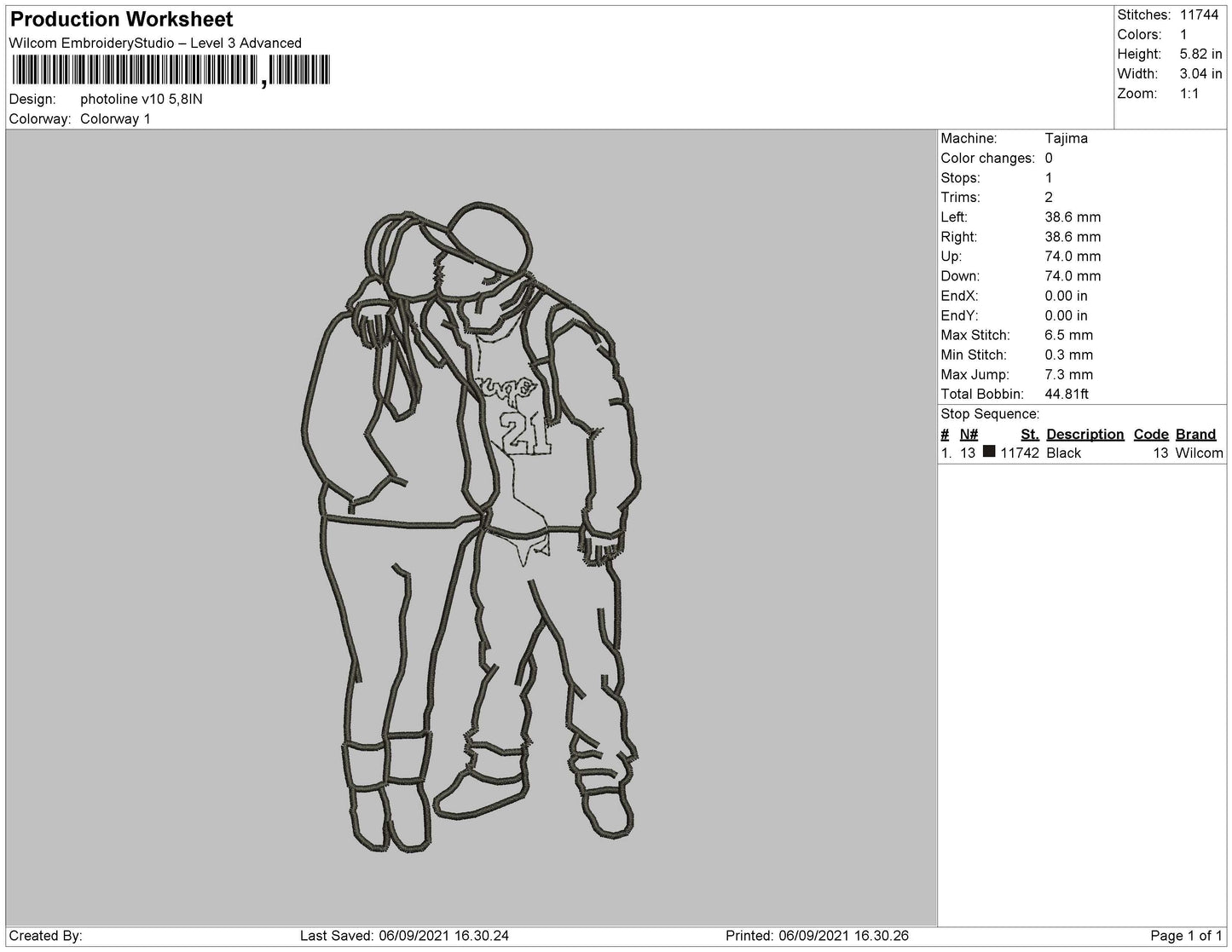This screenshot has height=952, width=1232.
Task: Click the 'Brand' column header
Action: tap(1195, 434)
